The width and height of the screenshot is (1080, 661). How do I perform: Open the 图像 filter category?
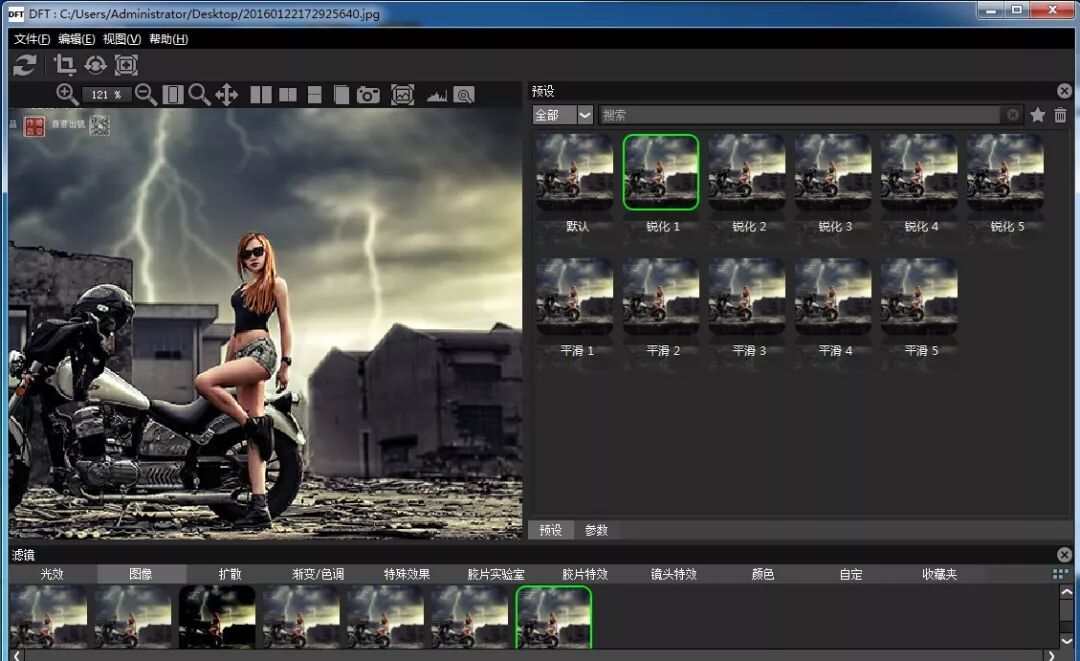pos(141,574)
